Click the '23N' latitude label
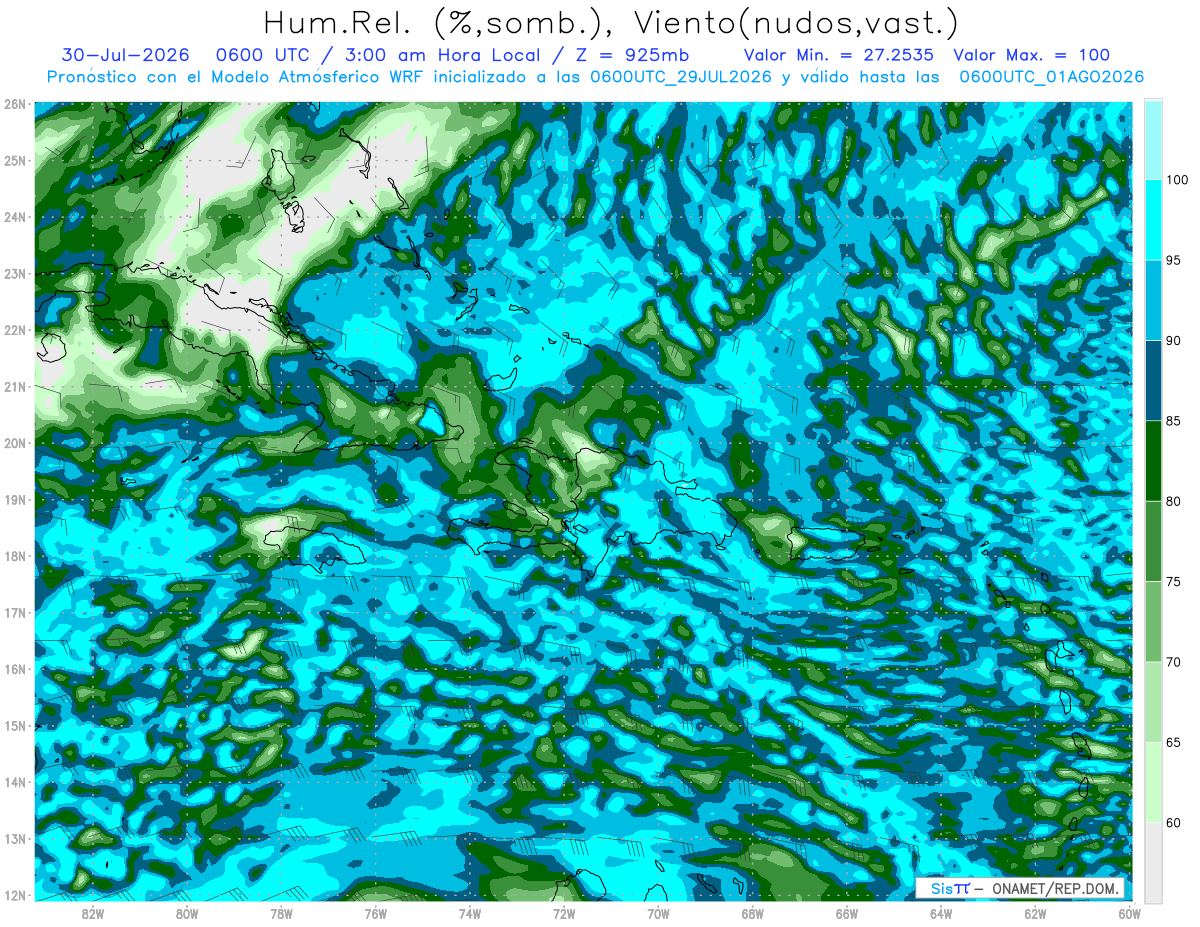 click(x=15, y=273)
